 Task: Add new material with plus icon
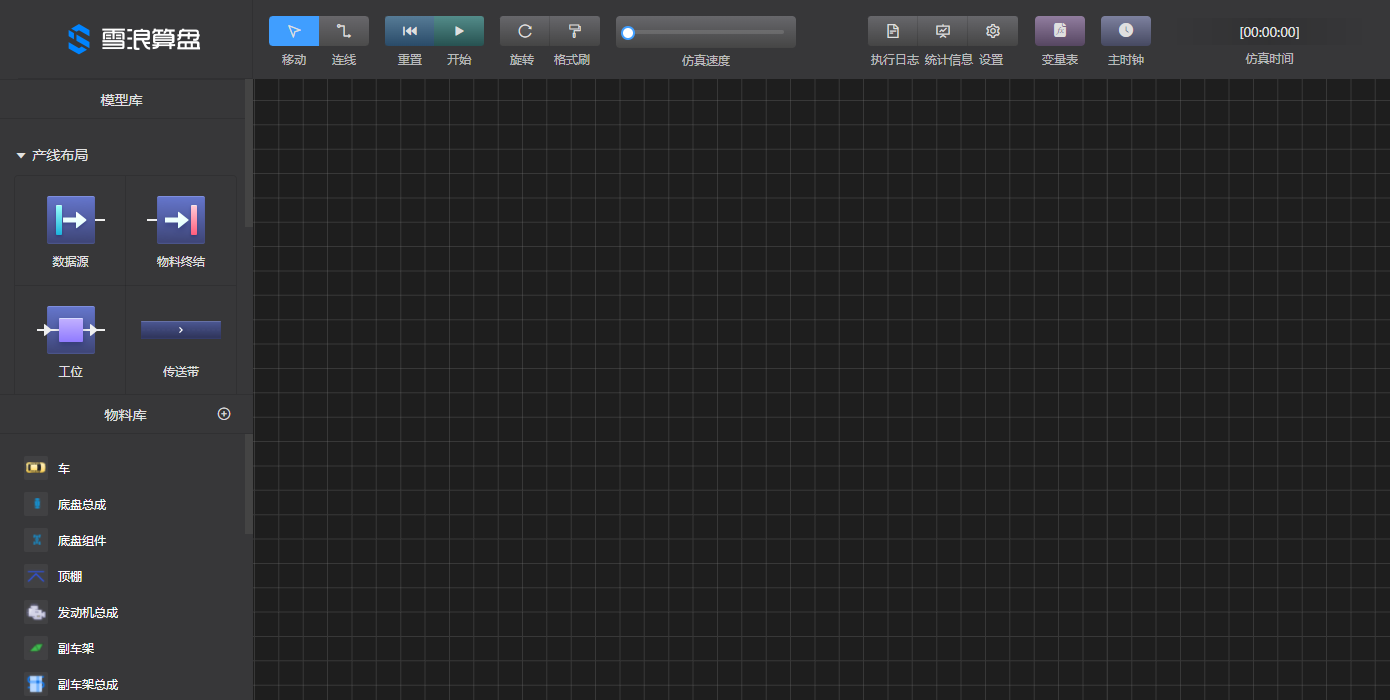[x=224, y=414]
